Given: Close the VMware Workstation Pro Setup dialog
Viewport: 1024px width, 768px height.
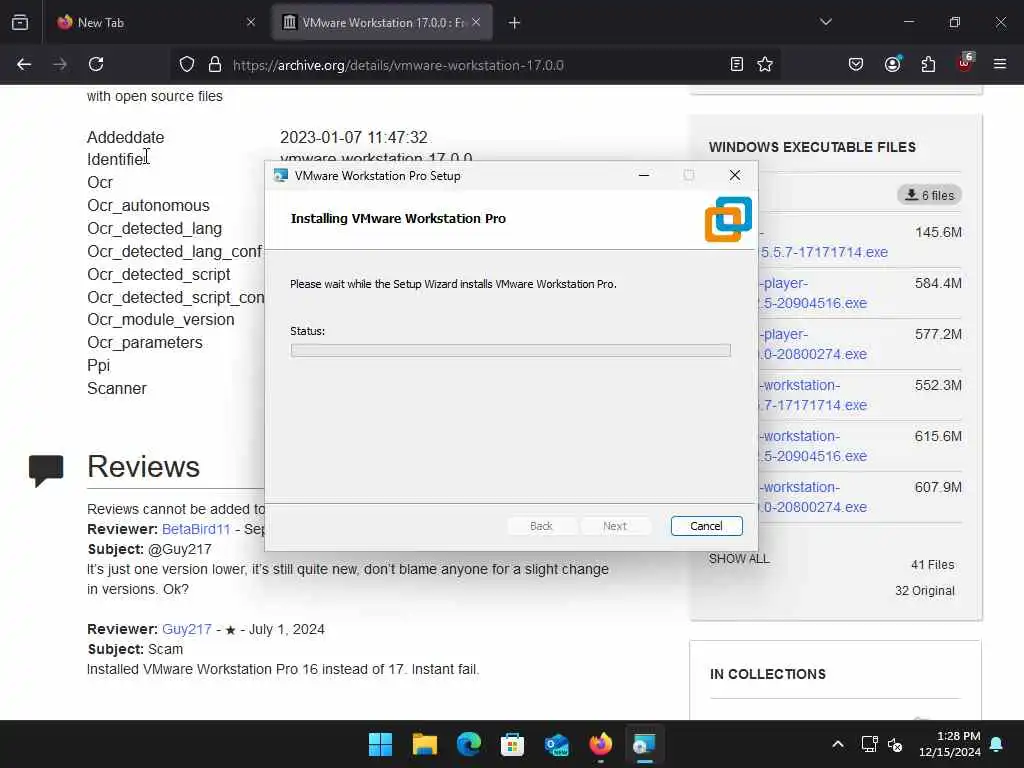Looking at the screenshot, I should click(735, 175).
